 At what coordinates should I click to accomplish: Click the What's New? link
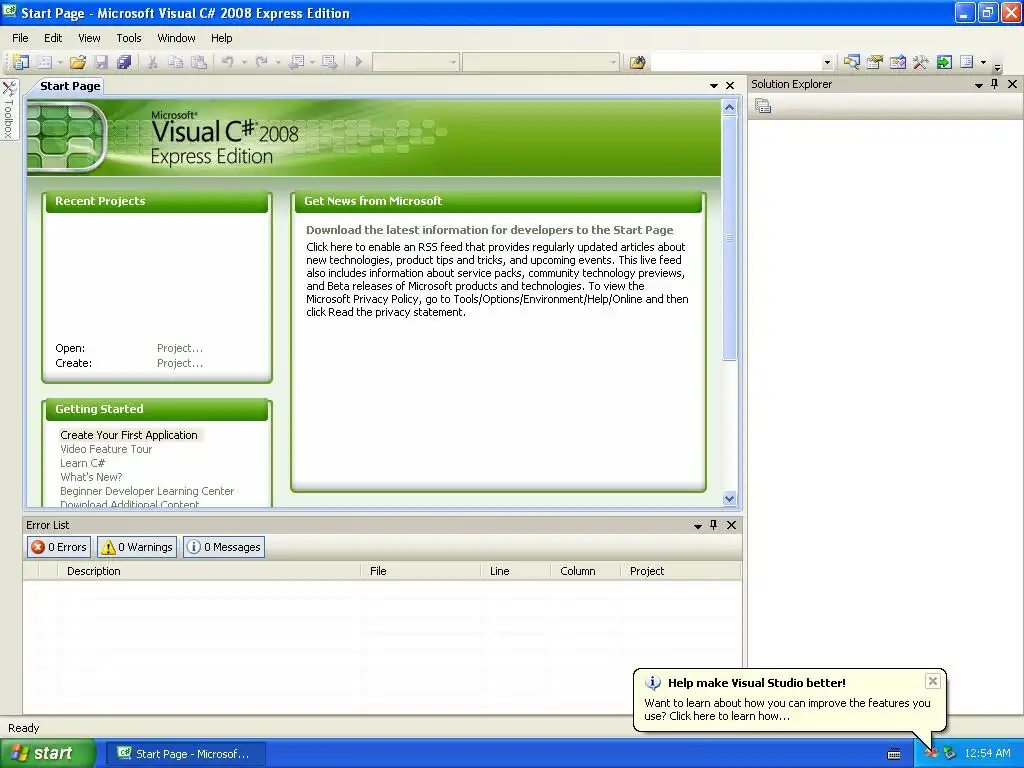click(x=91, y=477)
